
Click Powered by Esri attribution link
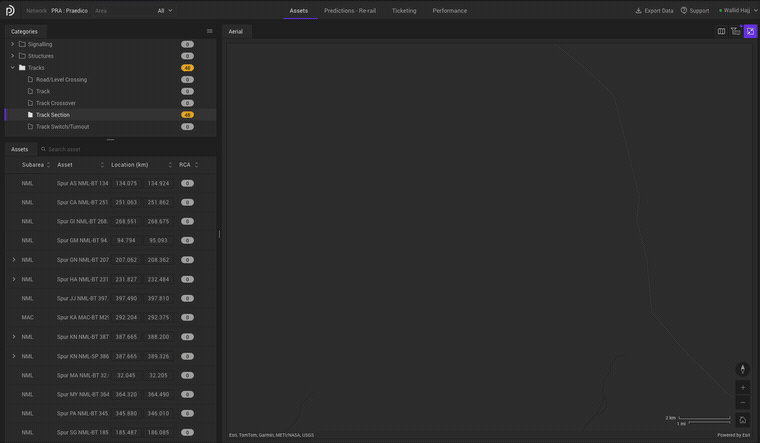click(733, 435)
